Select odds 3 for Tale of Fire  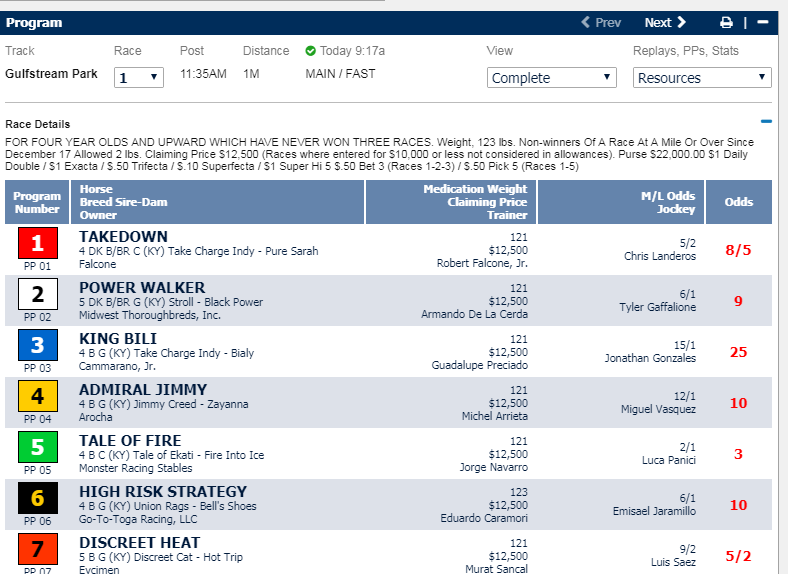(738, 454)
